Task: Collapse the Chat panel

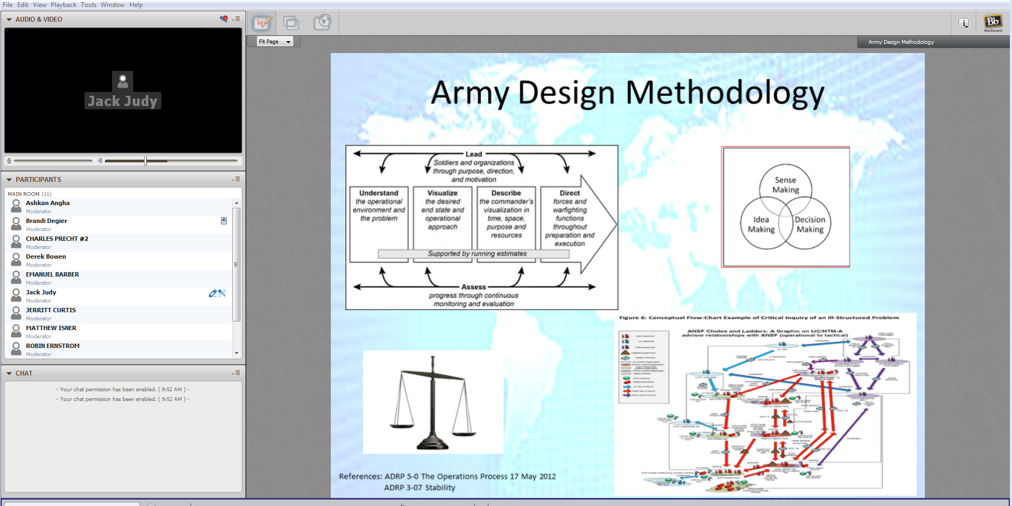Action: tap(9, 373)
